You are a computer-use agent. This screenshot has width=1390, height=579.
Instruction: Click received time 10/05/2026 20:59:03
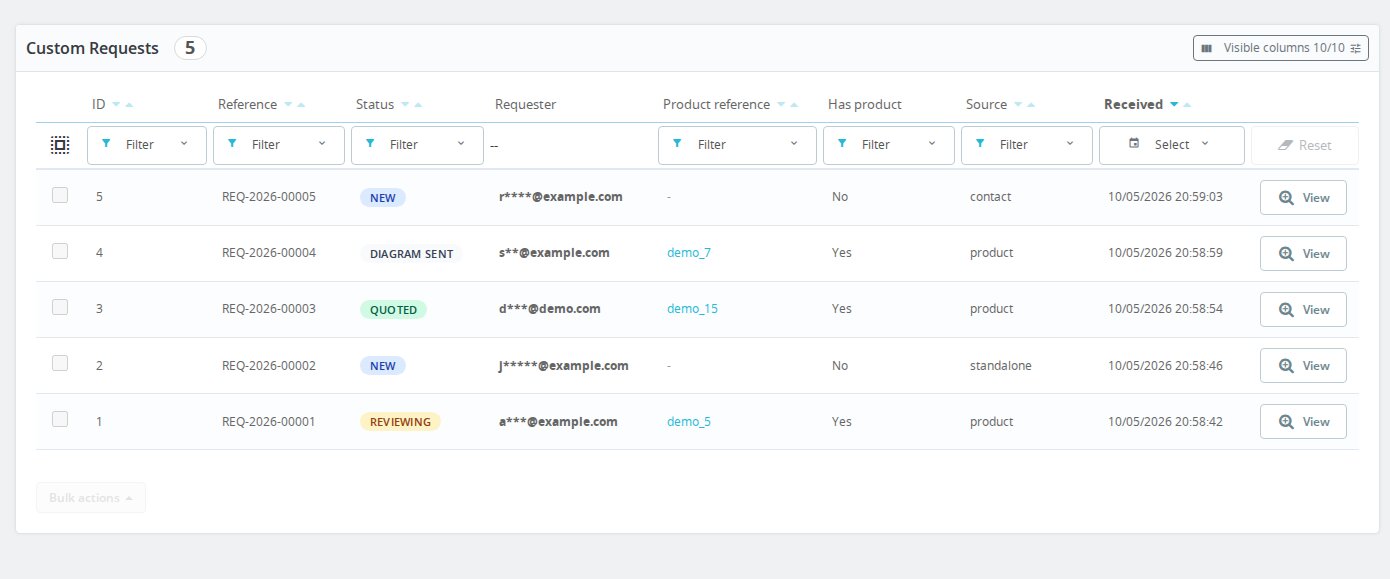(1166, 197)
